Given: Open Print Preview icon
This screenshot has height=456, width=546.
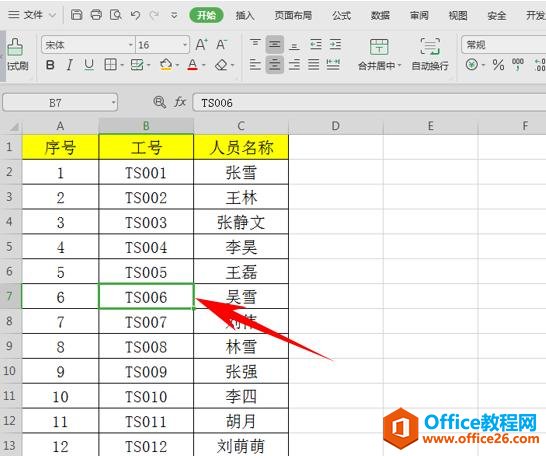Looking at the screenshot, I should (x=115, y=15).
